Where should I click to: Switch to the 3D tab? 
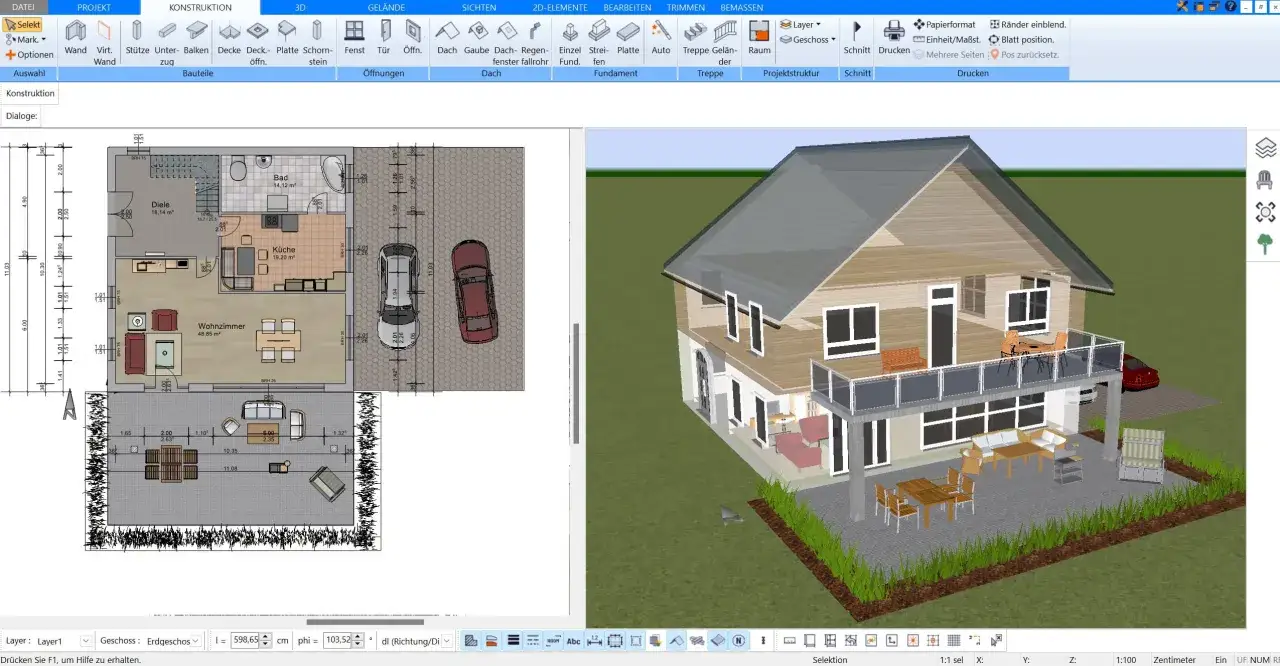pyautogui.click(x=300, y=7)
